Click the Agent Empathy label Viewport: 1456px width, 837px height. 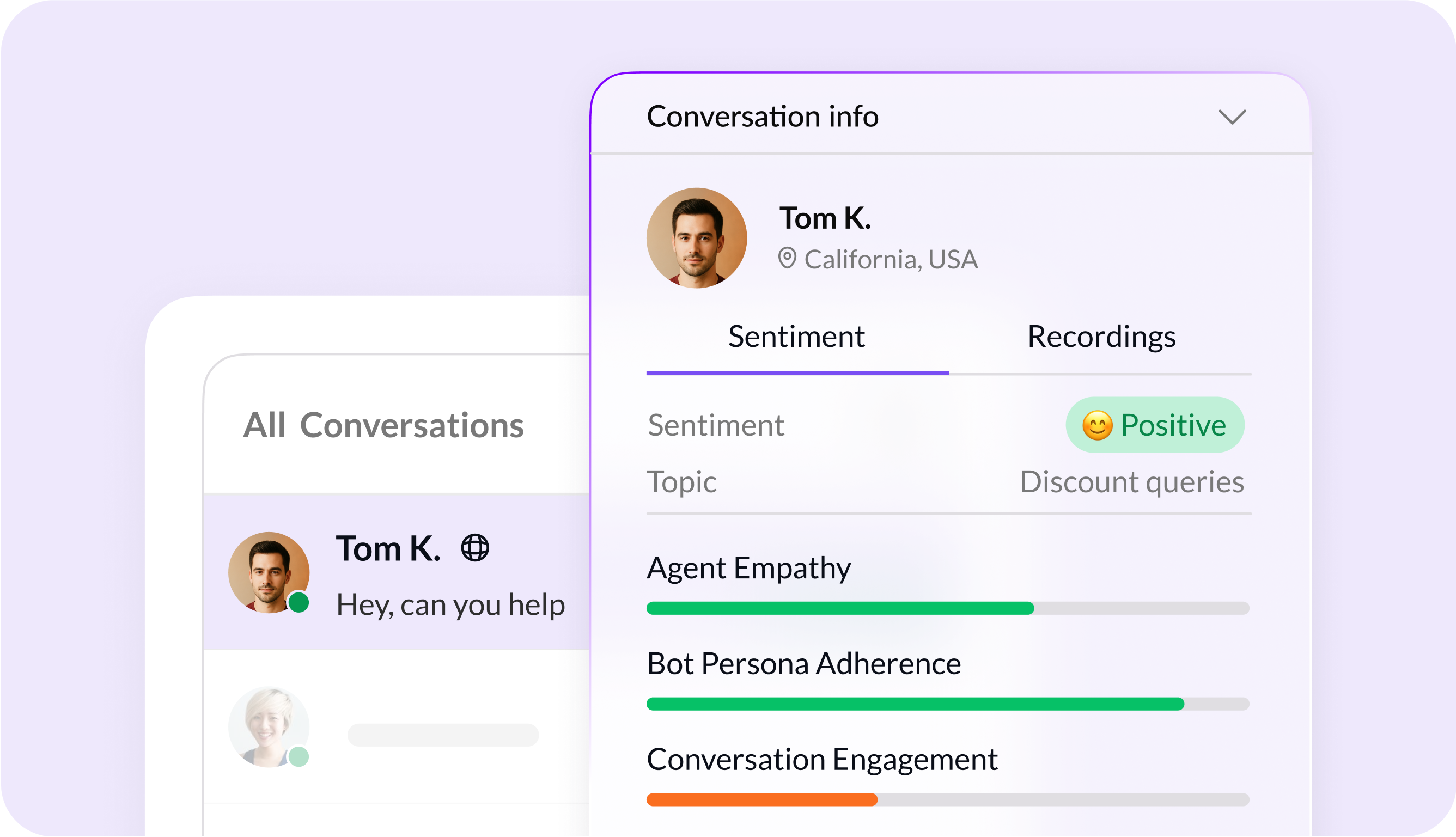coord(748,569)
